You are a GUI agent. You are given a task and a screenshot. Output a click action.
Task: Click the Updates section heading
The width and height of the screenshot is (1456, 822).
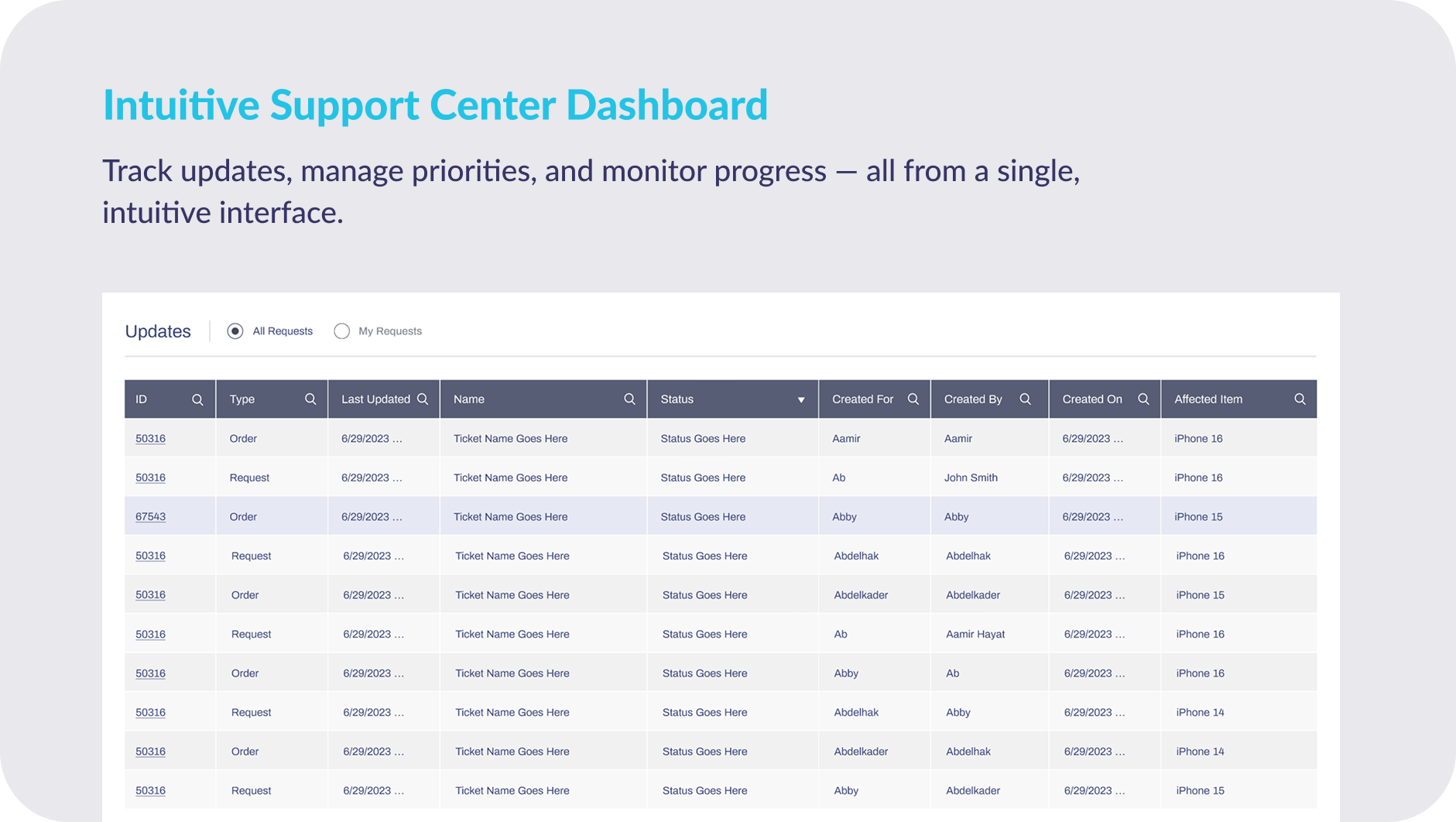coord(158,331)
